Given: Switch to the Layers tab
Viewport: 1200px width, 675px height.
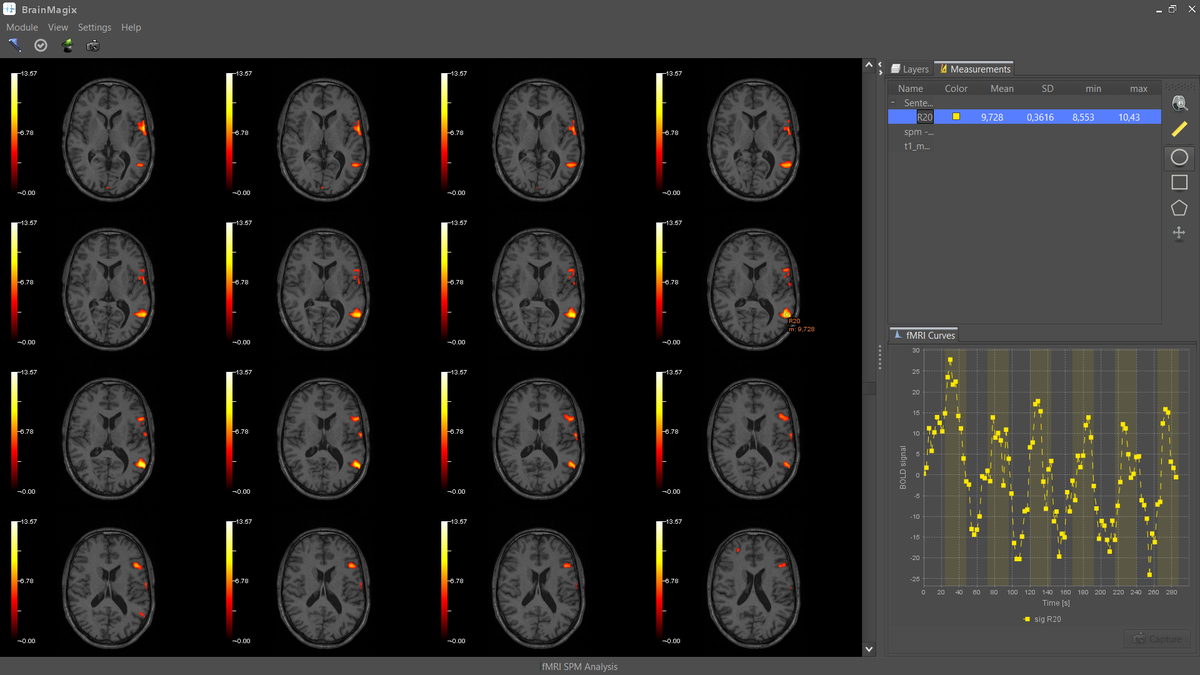Looking at the screenshot, I should (x=910, y=69).
